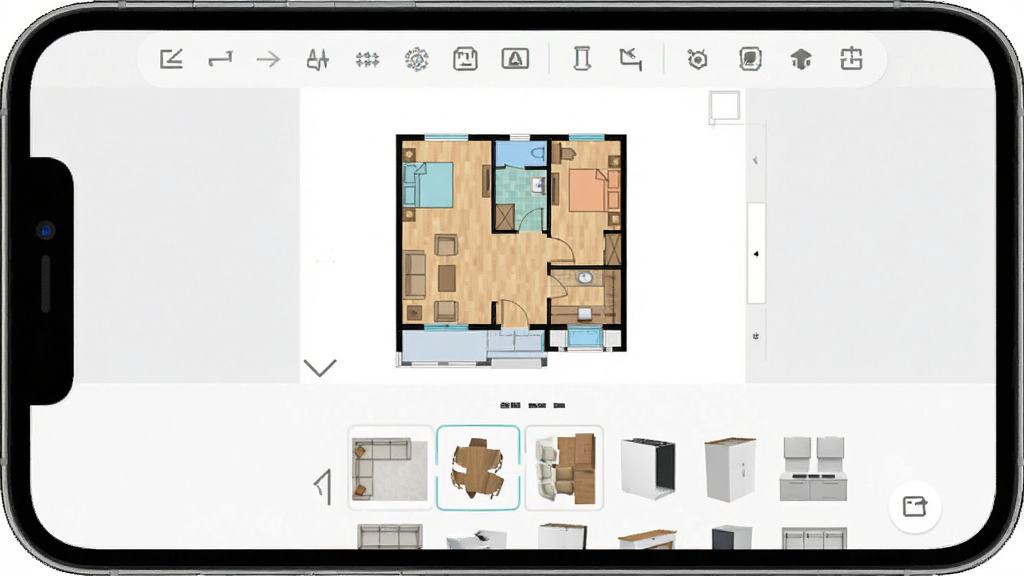Image resolution: width=1024 pixels, height=576 pixels.
Task: Tap the right-pointing arrow in the toolbar
Action: (268, 59)
